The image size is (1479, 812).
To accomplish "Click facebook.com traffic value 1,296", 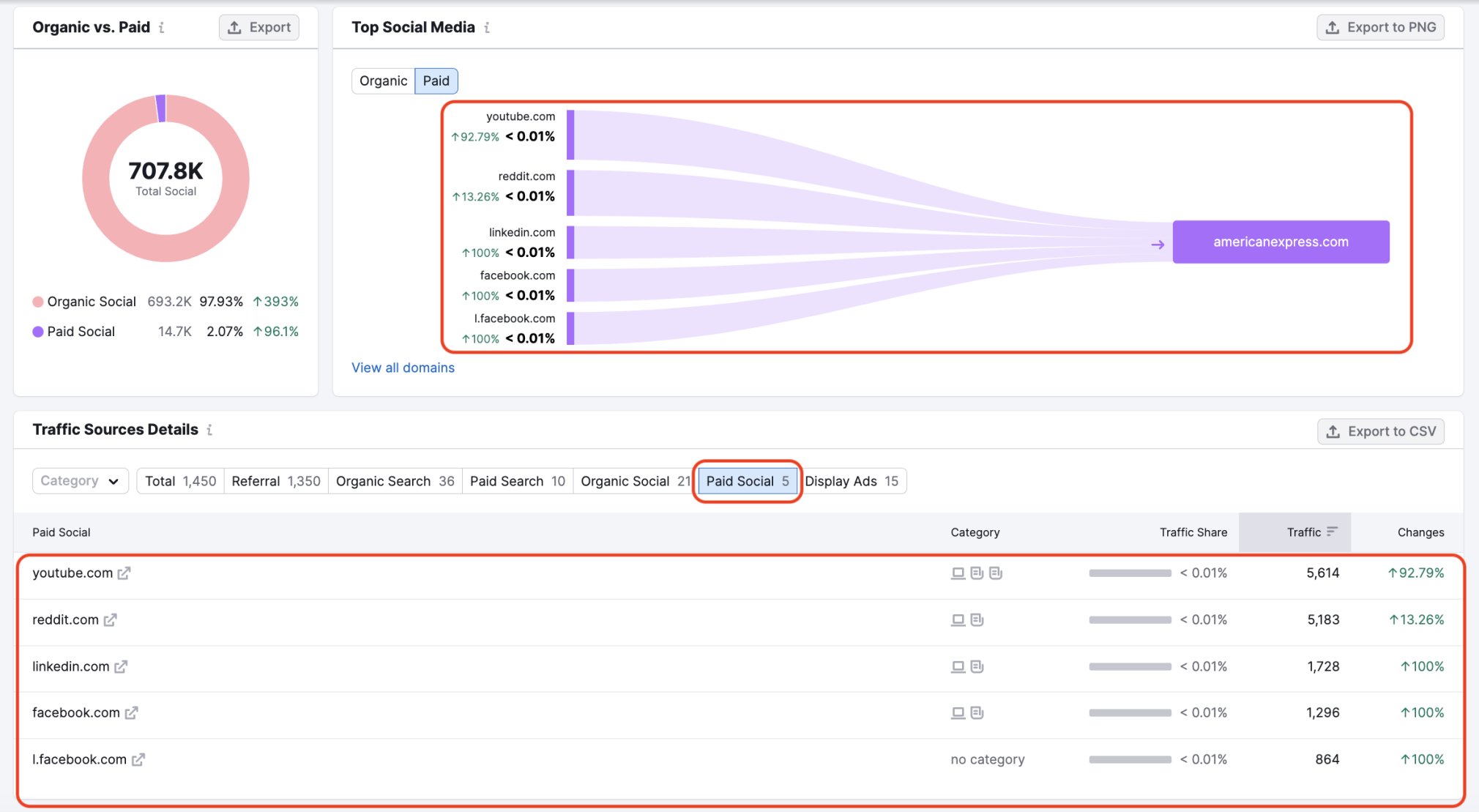I will [x=1322, y=713].
